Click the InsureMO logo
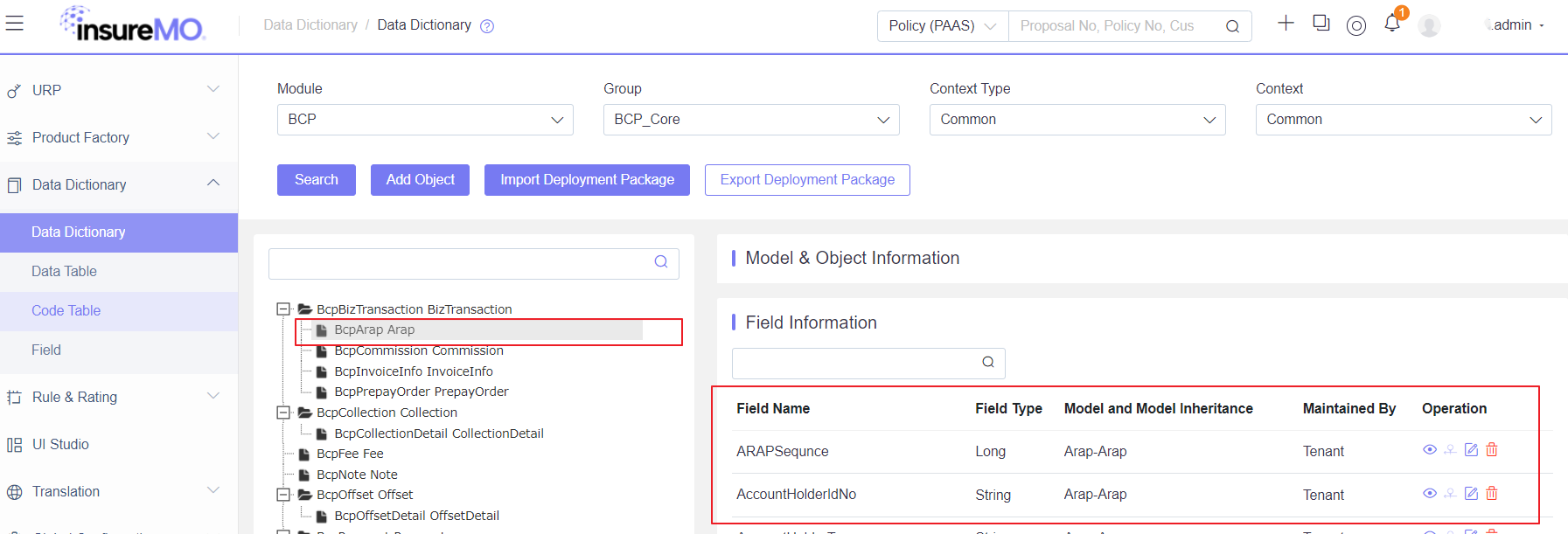The width and height of the screenshot is (1568, 534). 133,24
